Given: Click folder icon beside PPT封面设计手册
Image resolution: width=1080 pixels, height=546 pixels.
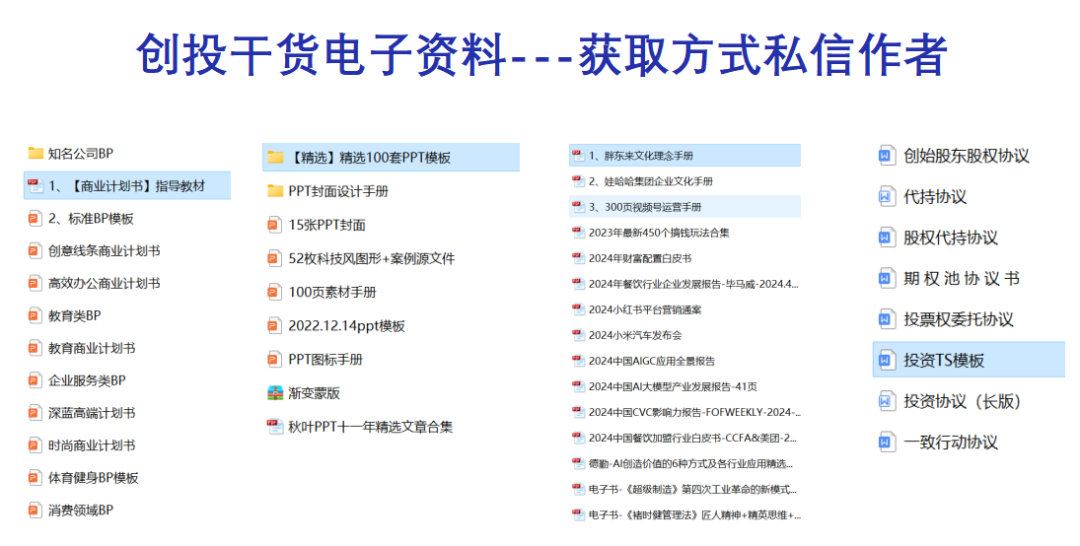Looking at the screenshot, I should [276, 191].
